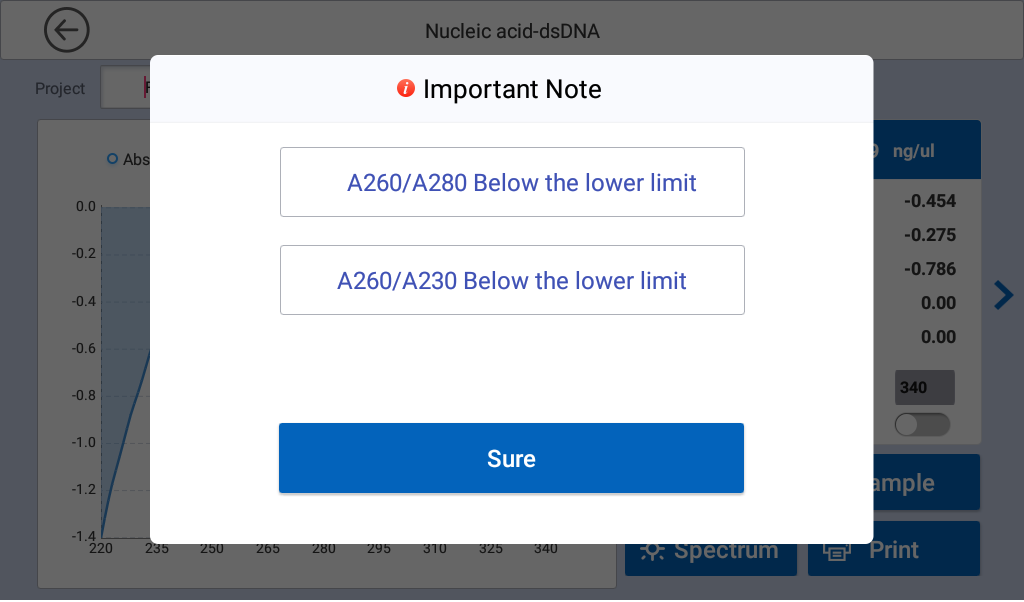The height and width of the screenshot is (602, 1024).
Task: Select the A260/A230 Below the lower limit message
Action: [x=512, y=280]
